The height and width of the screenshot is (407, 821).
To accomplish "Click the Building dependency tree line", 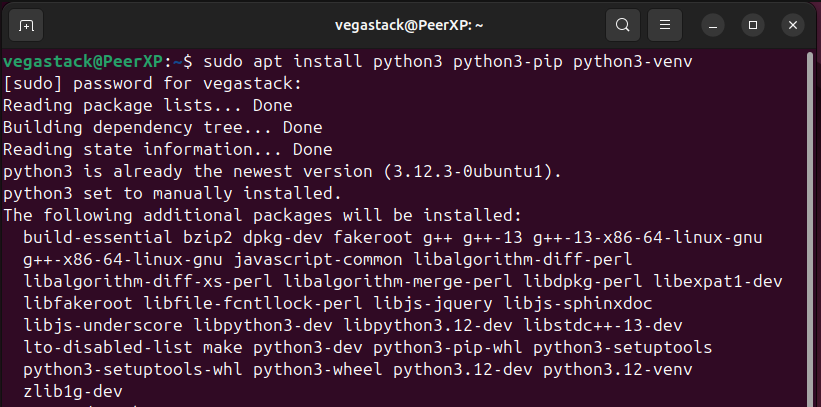I will click(x=162, y=128).
